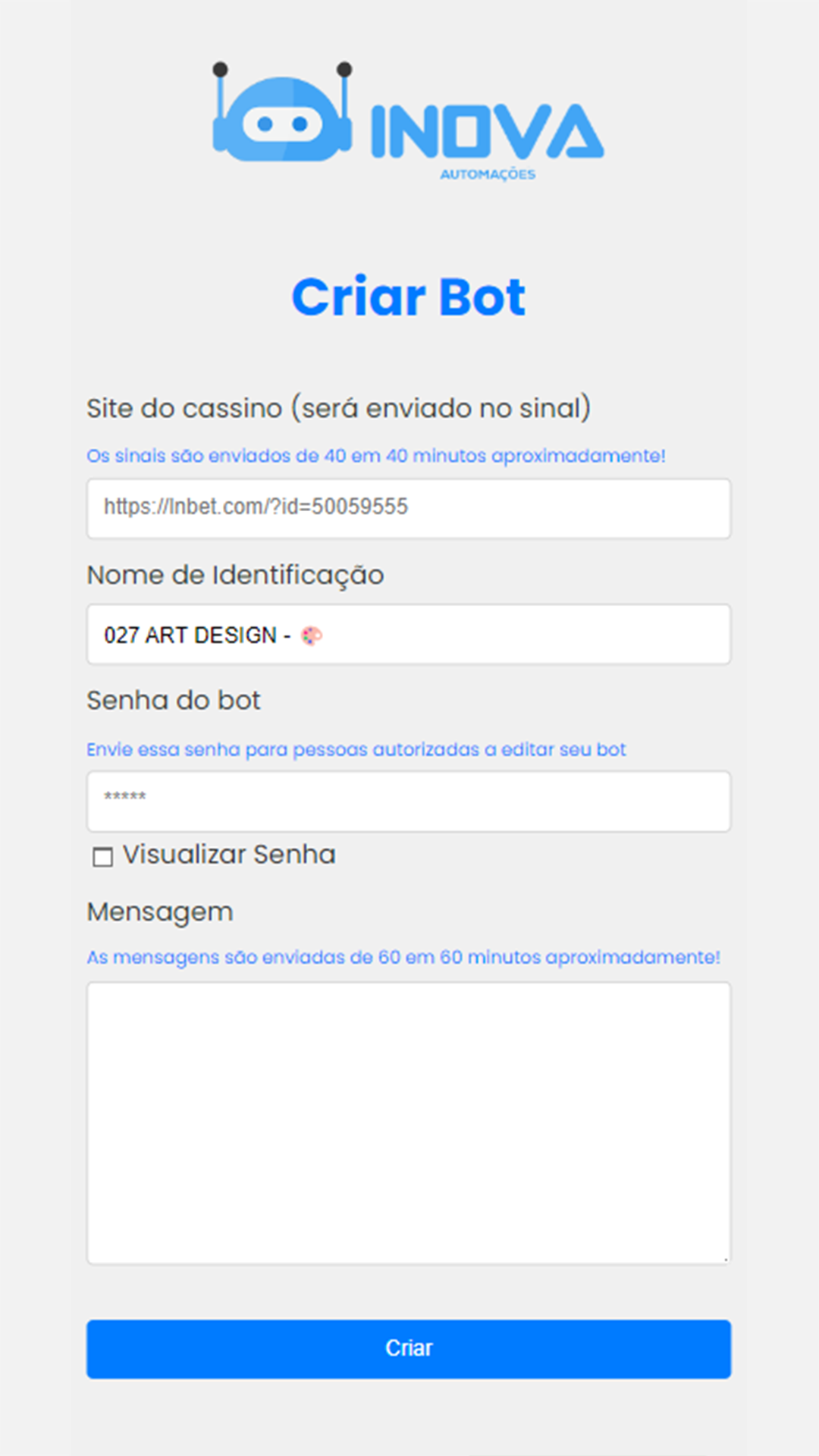Click the 60 minute messages notice

[x=406, y=956]
